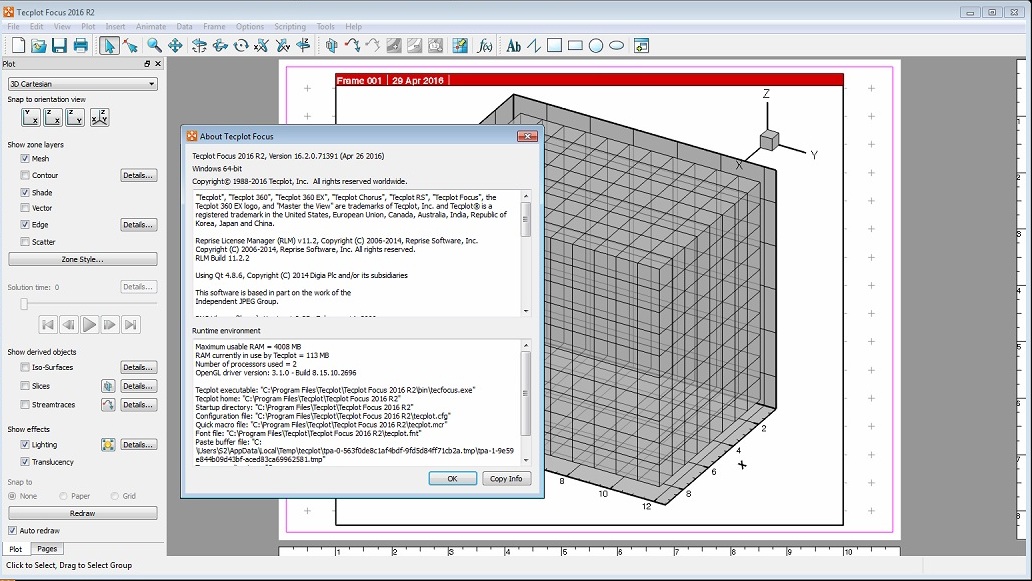
Task: Check the Iso-Surfaces checkbox
Action: click(x=25, y=367)
